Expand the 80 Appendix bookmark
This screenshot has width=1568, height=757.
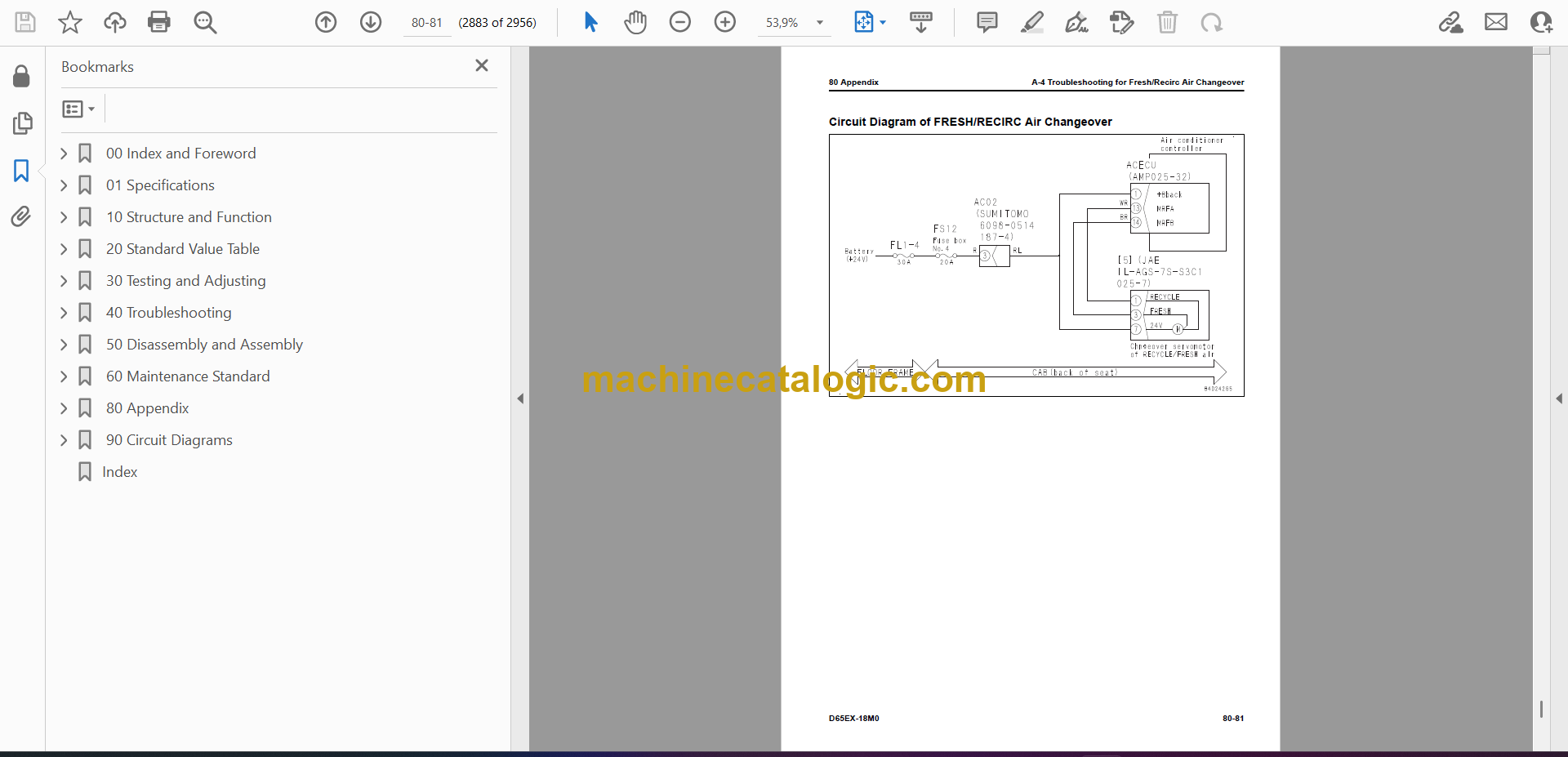(64, 407)
